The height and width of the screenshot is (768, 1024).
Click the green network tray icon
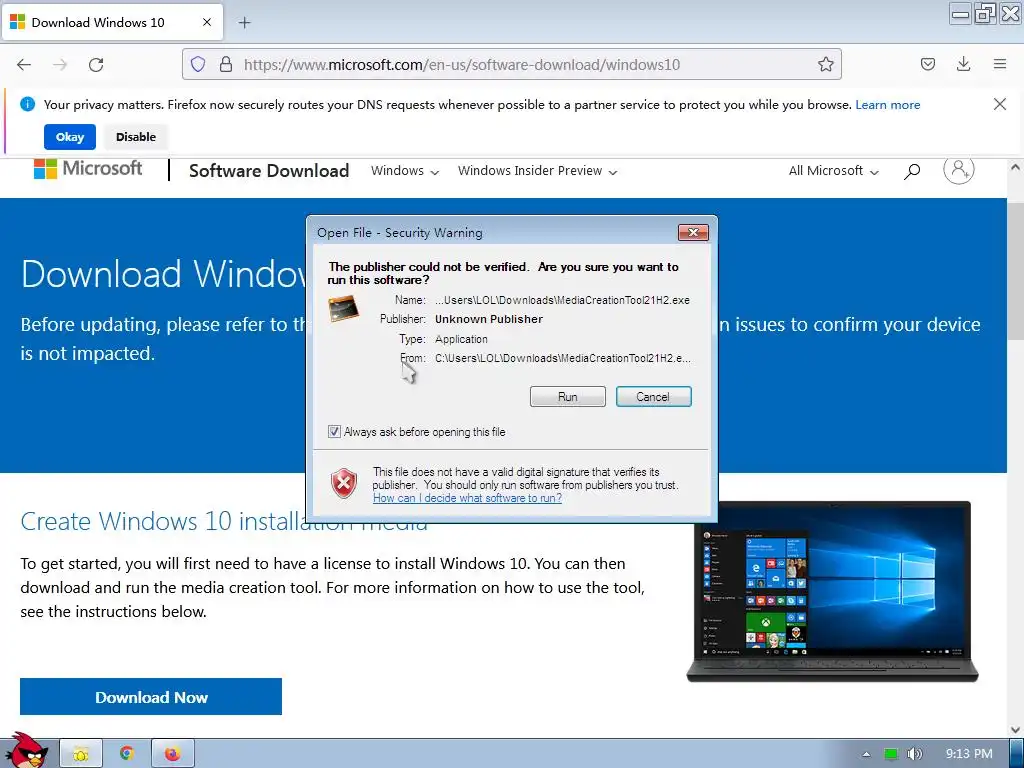click(891, 754)
